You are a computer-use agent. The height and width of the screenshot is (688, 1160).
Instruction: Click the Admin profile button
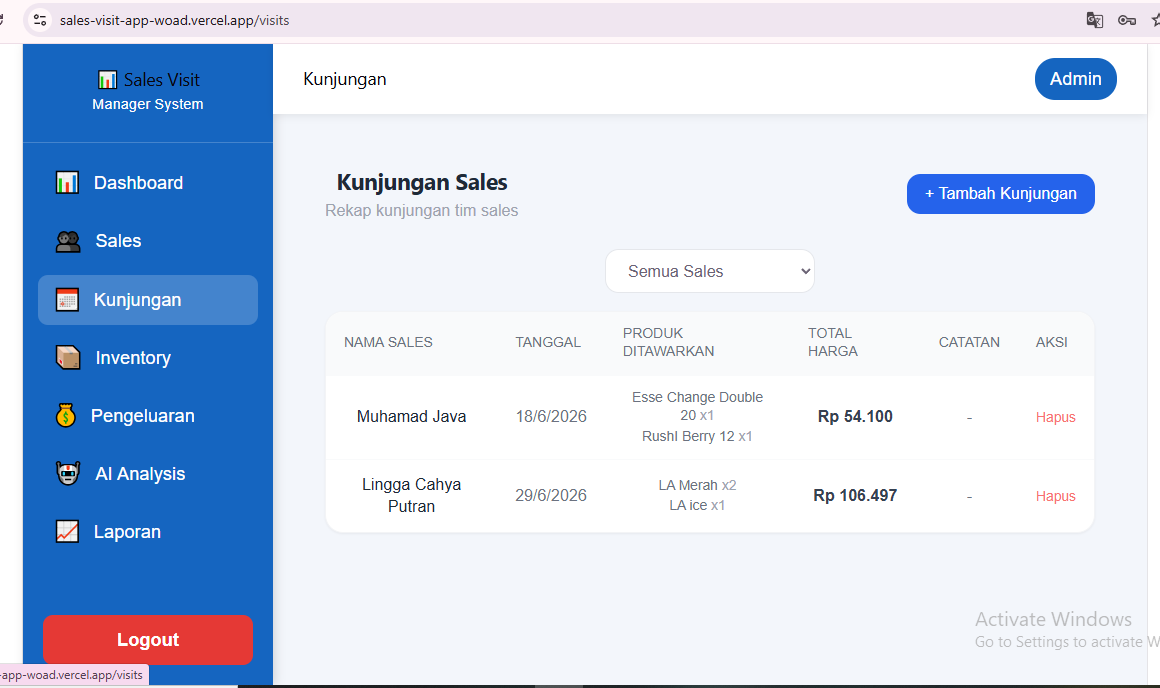pos(1076,79)
